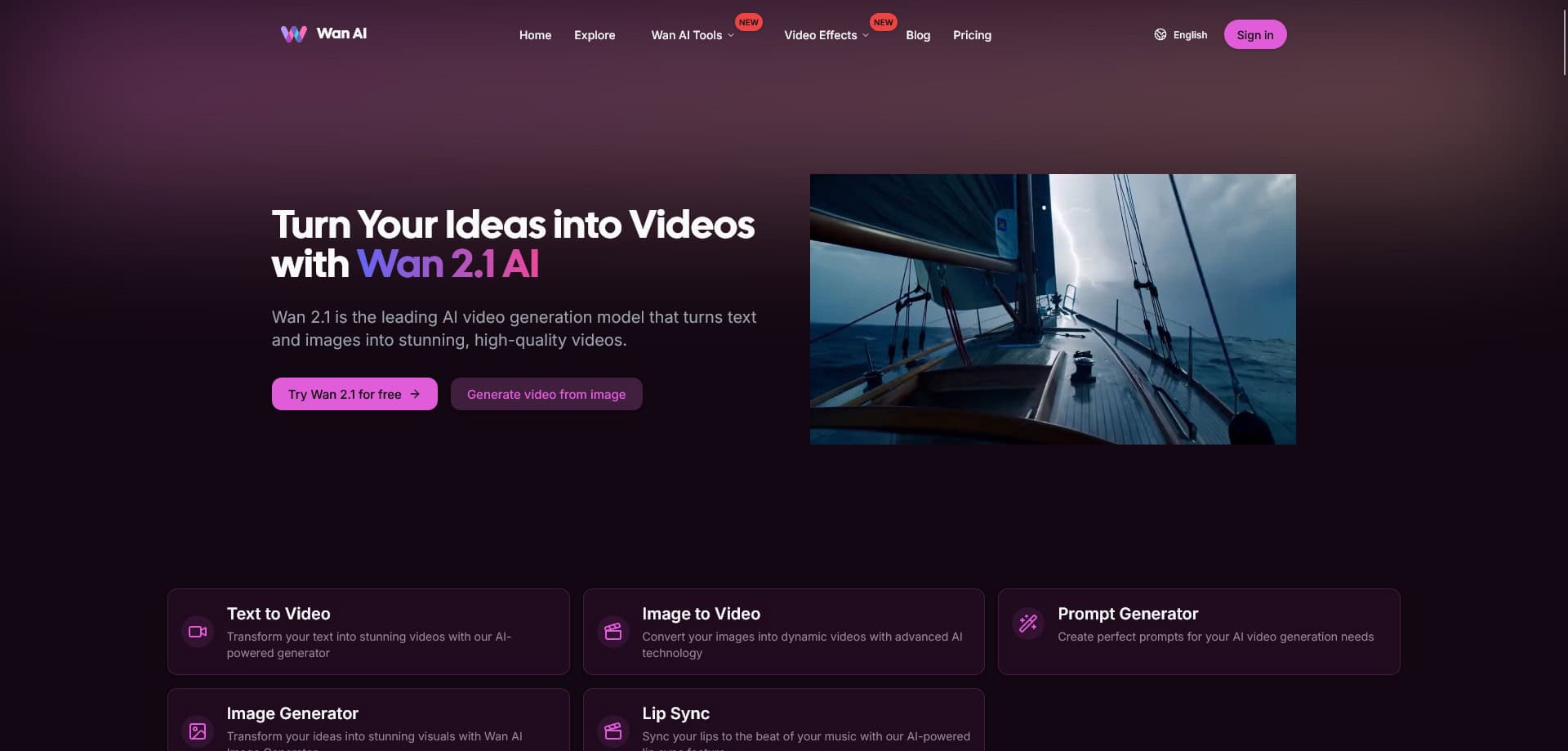Click Generate video from image button
1568x751 pixels.
pyautogui.click(x=546, y=394)
